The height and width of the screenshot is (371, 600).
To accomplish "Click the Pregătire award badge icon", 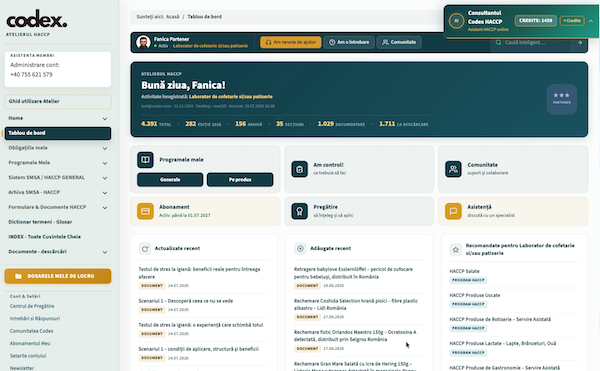I will point(299,211).
